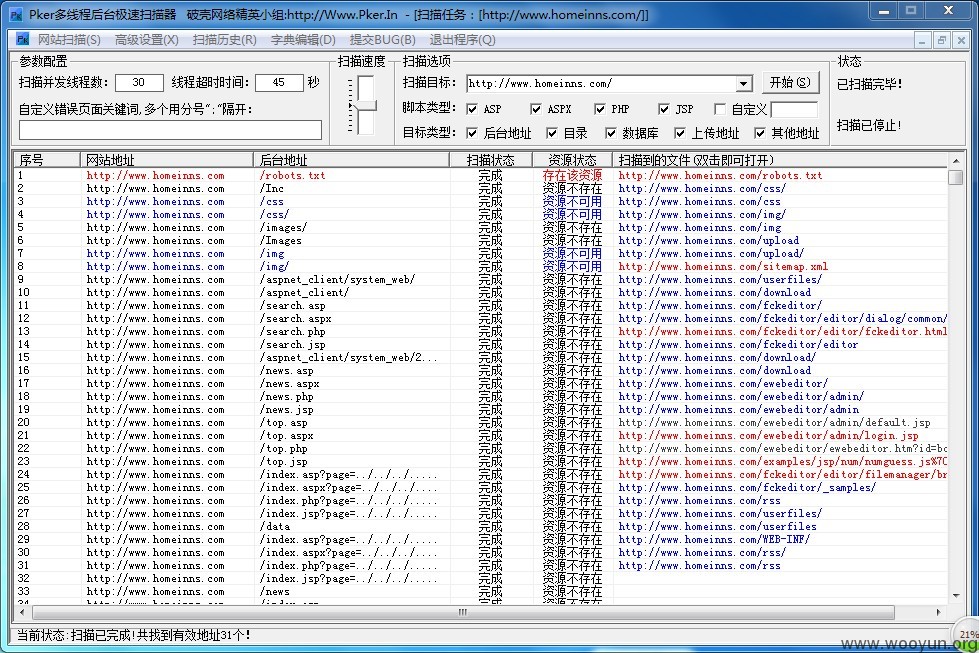Screen dimensions: 979x653
Task: Select row 28 /data path
Action: tap(275, 527)
